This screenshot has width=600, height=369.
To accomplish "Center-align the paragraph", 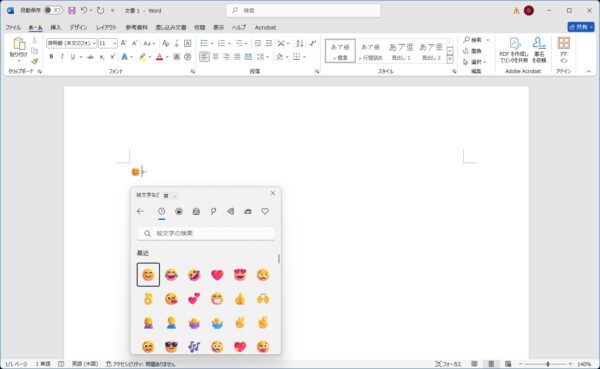I will 215,57.
